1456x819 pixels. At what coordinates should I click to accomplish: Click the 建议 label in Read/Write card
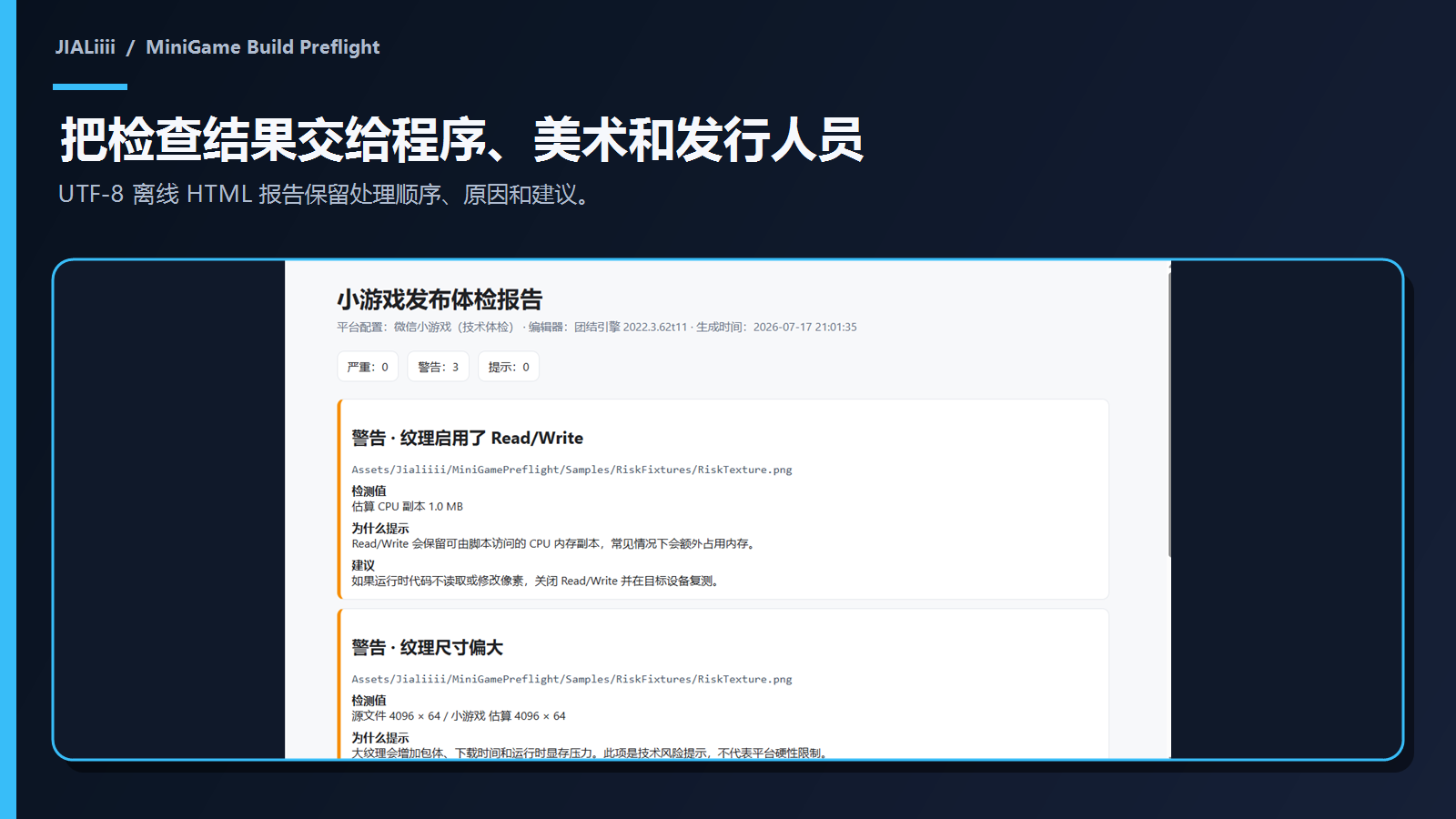[363, 565]
